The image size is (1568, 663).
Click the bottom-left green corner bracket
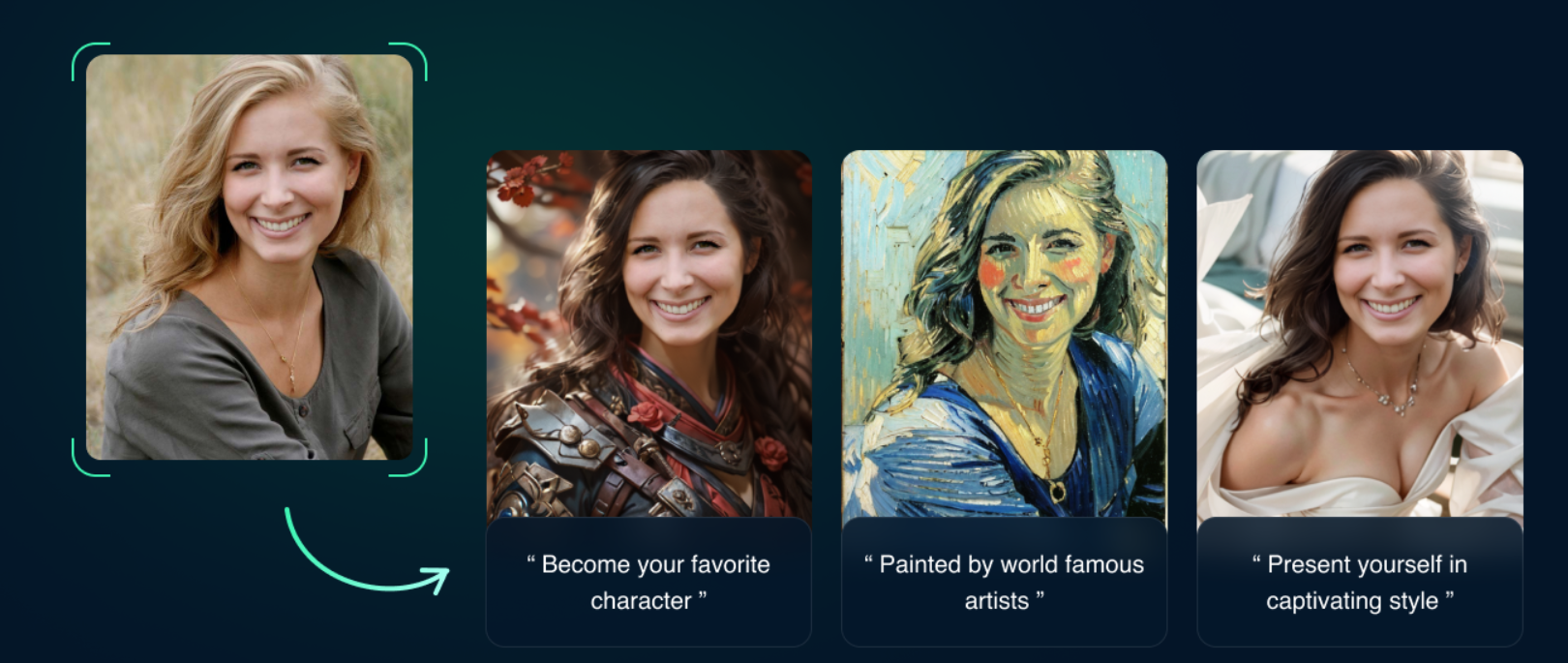tap(90, 458)
